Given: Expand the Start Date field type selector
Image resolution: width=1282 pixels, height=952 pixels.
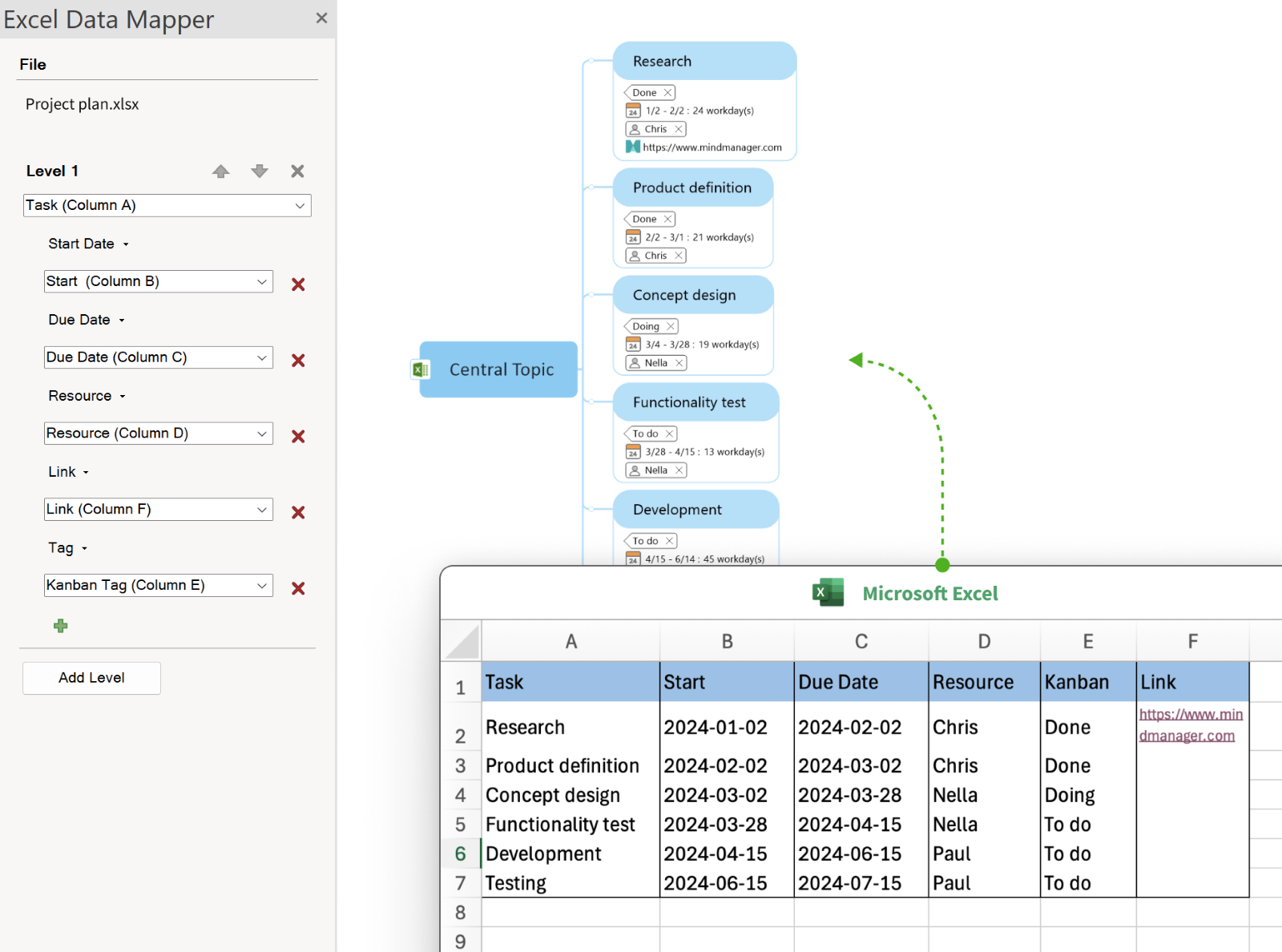Looking at the screenshot, I should 125,244.
